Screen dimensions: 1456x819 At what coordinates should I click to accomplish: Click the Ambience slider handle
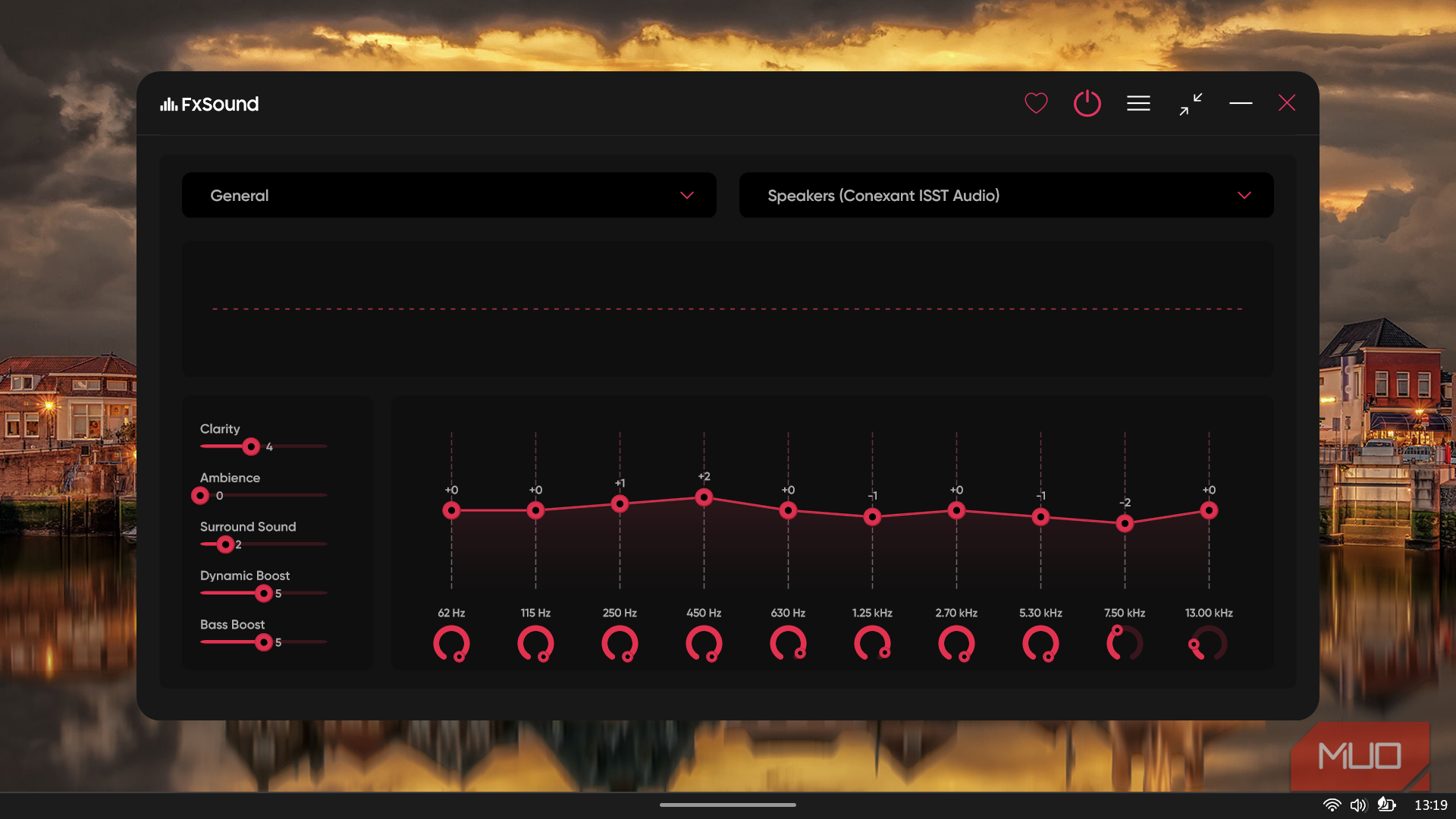(200, 496)
